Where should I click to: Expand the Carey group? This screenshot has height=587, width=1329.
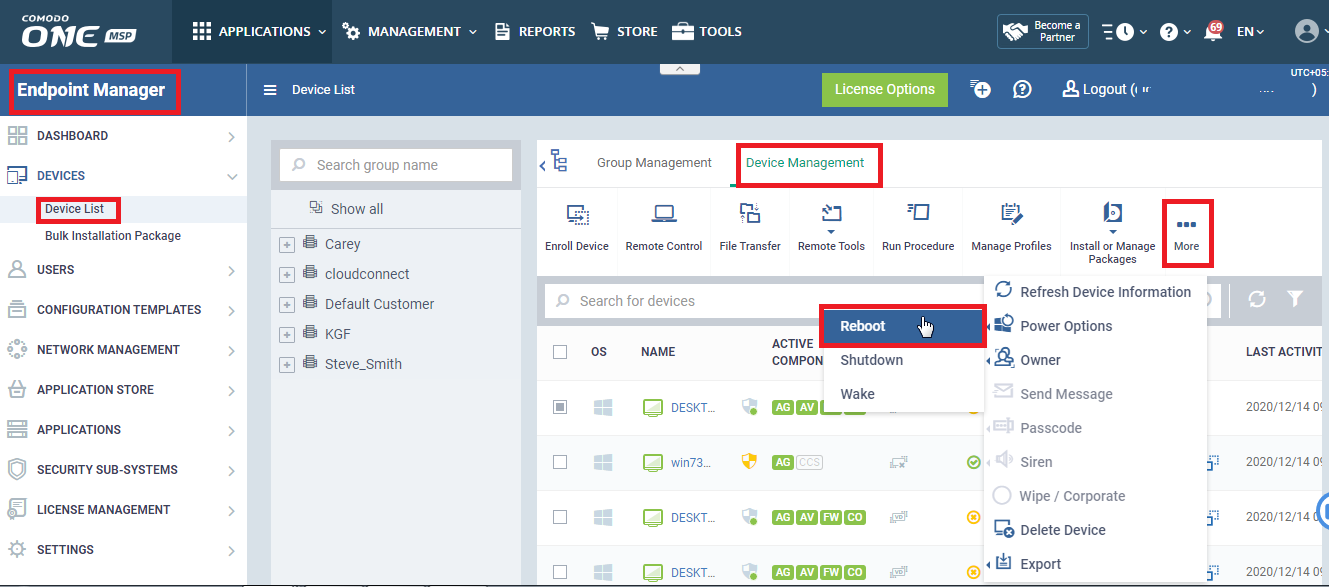pos(287,245)
